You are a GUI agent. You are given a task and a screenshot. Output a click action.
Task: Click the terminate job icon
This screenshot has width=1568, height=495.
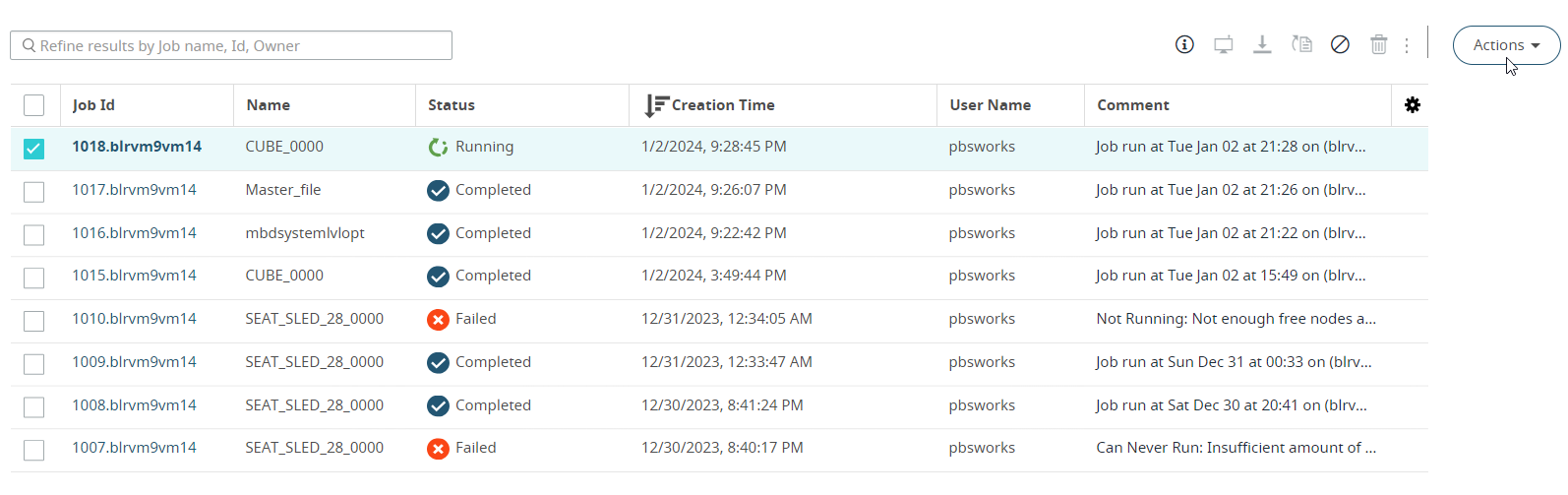(1340, 44)
